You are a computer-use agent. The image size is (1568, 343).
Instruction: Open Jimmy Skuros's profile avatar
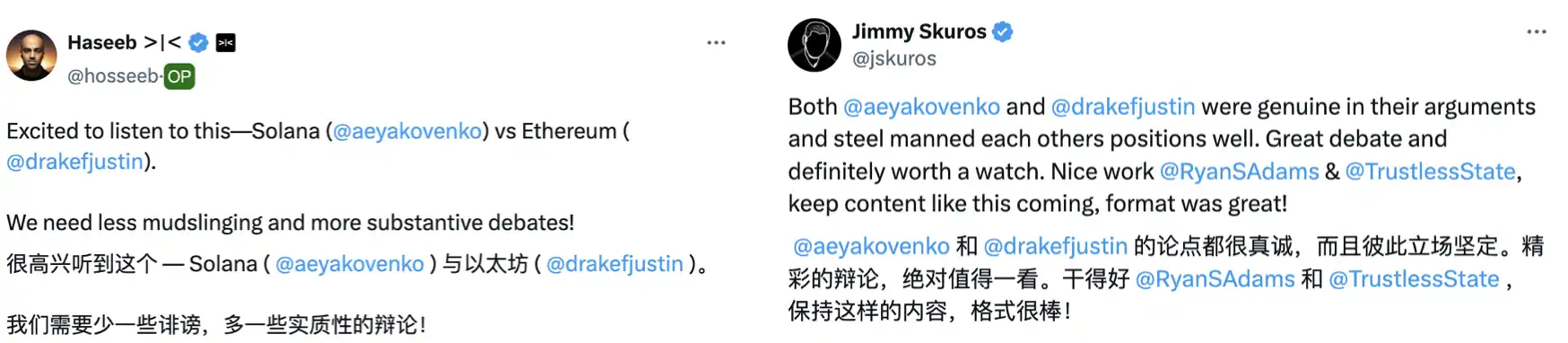click(x=814, y=45)
